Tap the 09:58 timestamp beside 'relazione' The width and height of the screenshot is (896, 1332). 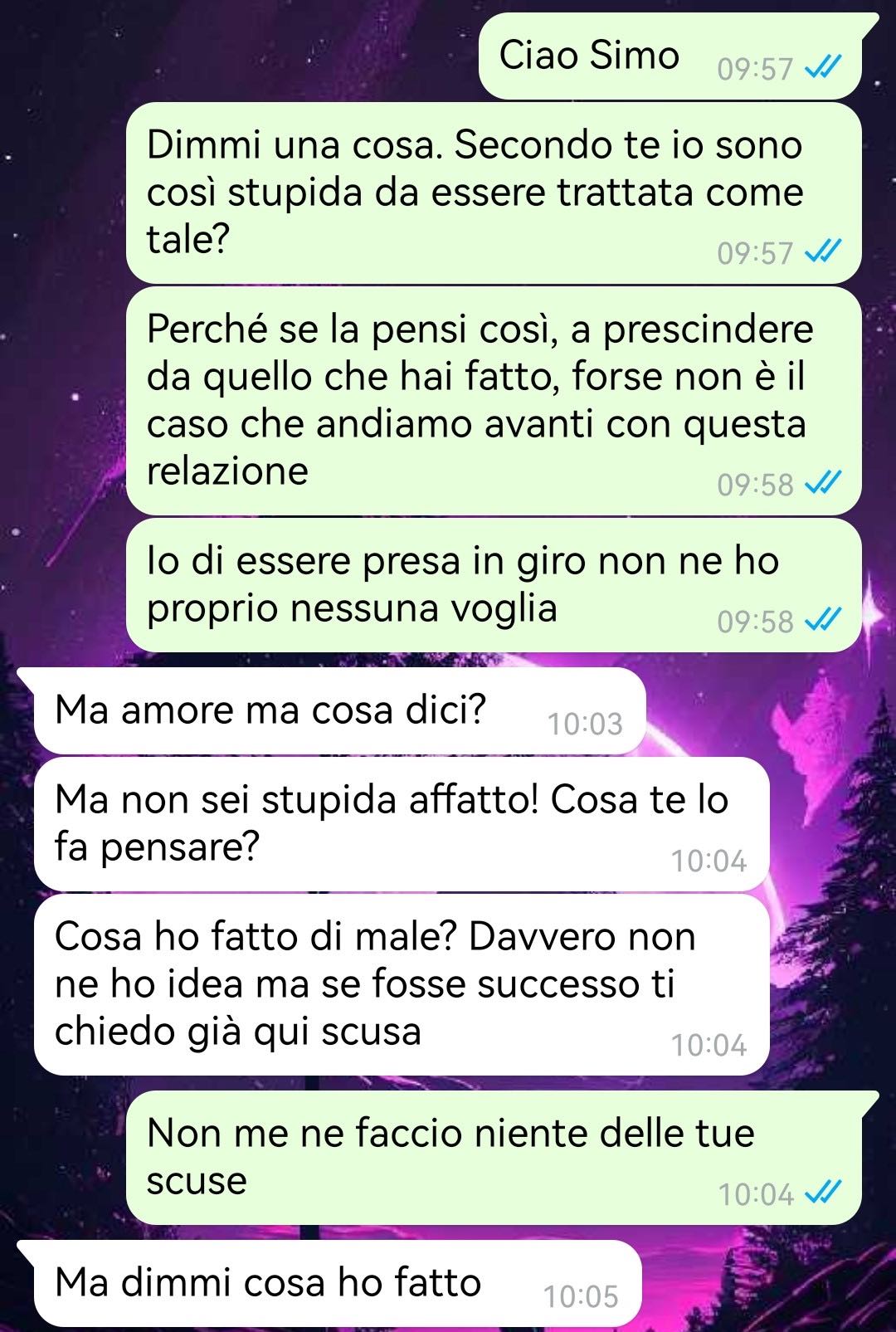coord(755,485)
